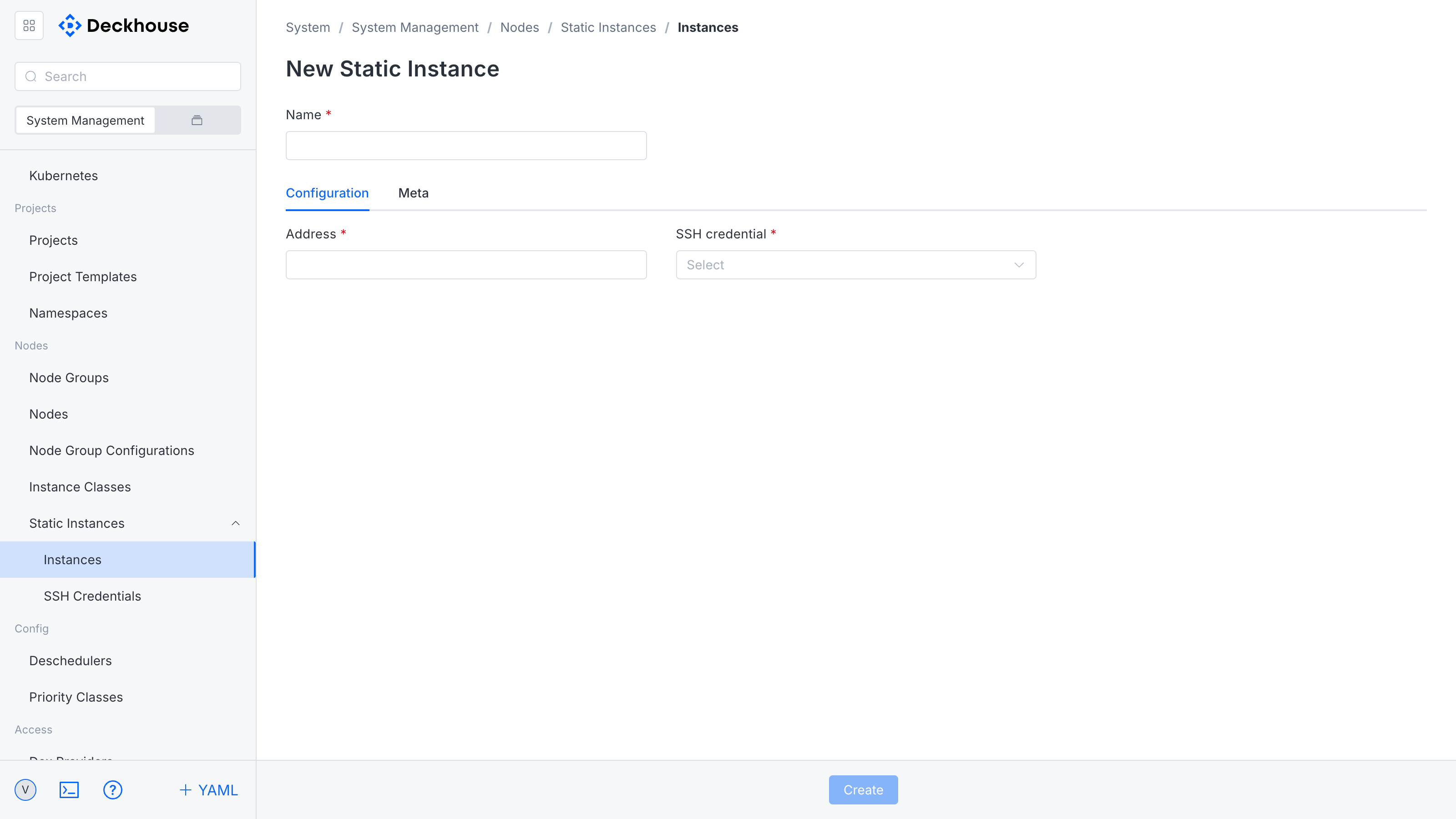
Task: Click the Instances breadcrumb
Action: pos(708,27)
